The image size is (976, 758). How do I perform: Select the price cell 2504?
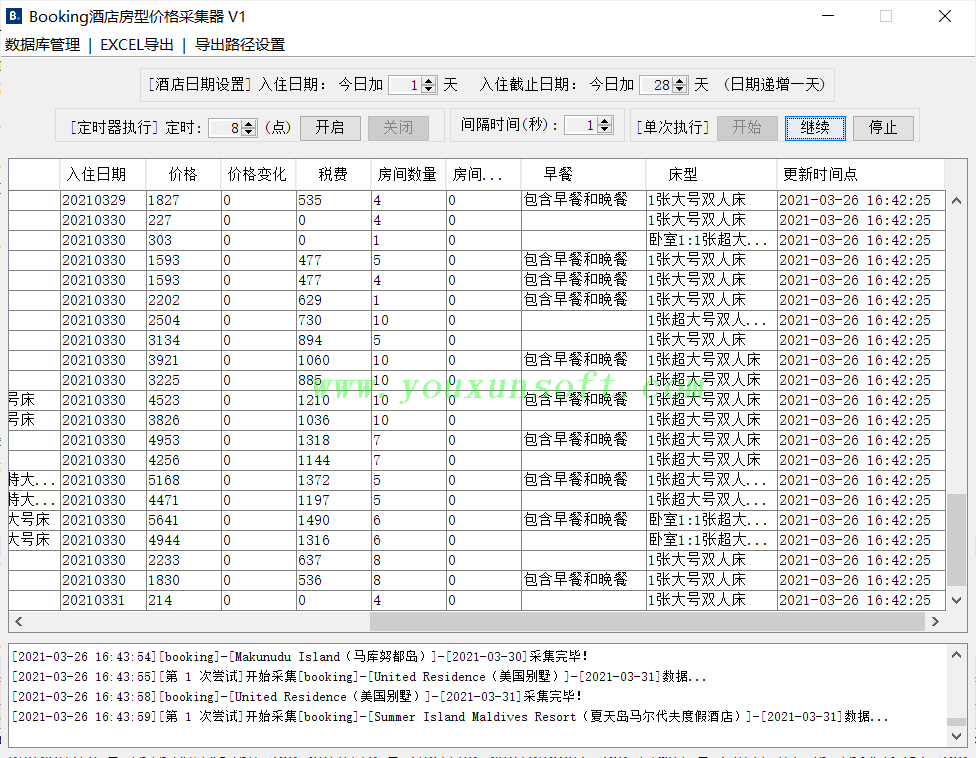pyautogui.click(x=184, y=320)
